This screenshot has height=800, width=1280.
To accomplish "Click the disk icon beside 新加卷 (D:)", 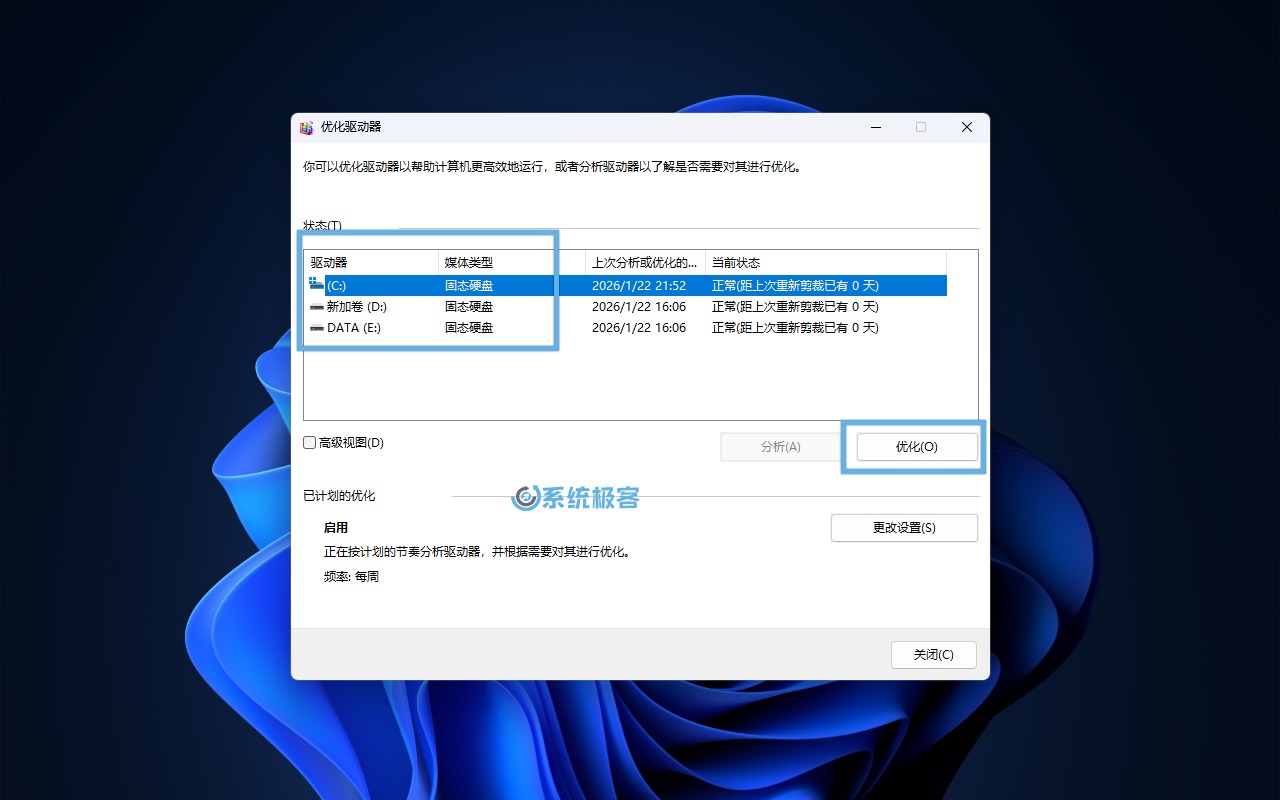I will (315, 306).
